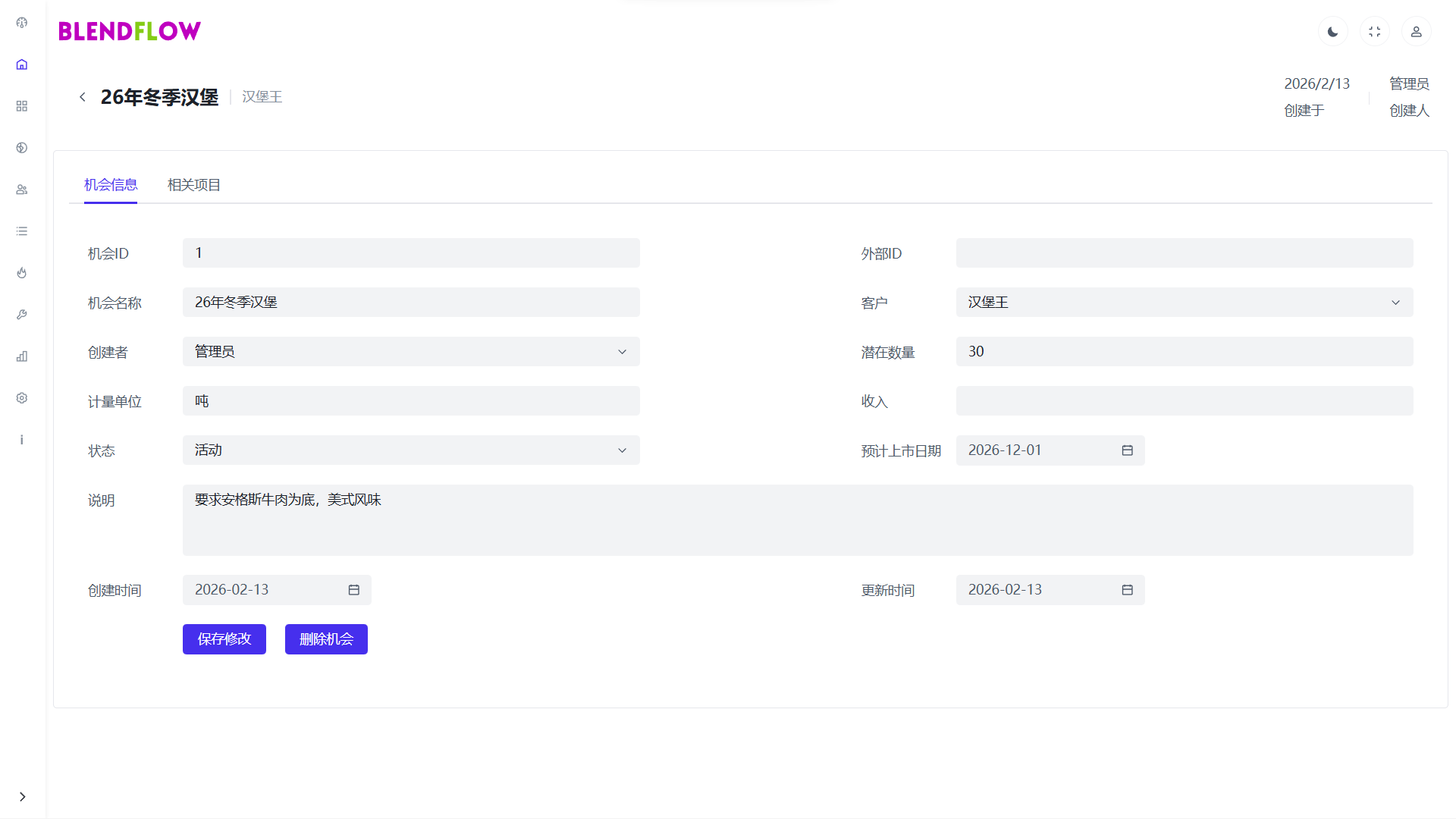Viewport: 1456px width, 819px height.
Task: Click the 删除机会 button
Action: (x=326, y=639)
